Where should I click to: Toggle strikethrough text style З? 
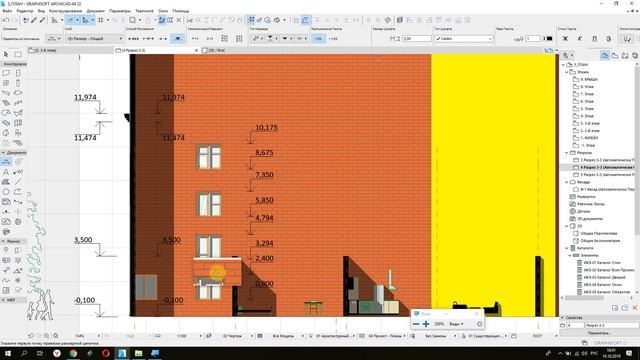(609, 38)
